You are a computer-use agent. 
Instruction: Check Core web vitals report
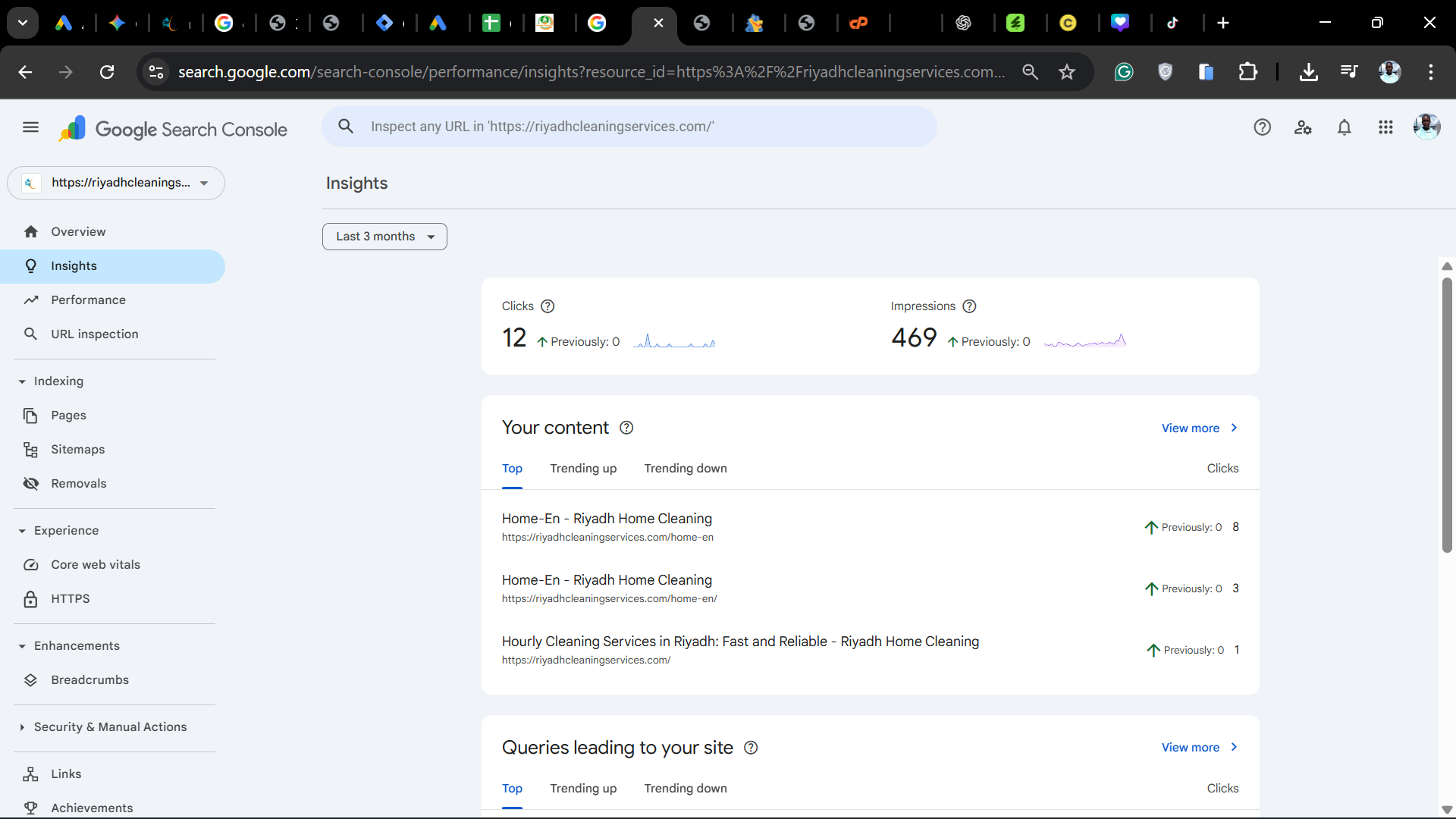tap(96, 564)
